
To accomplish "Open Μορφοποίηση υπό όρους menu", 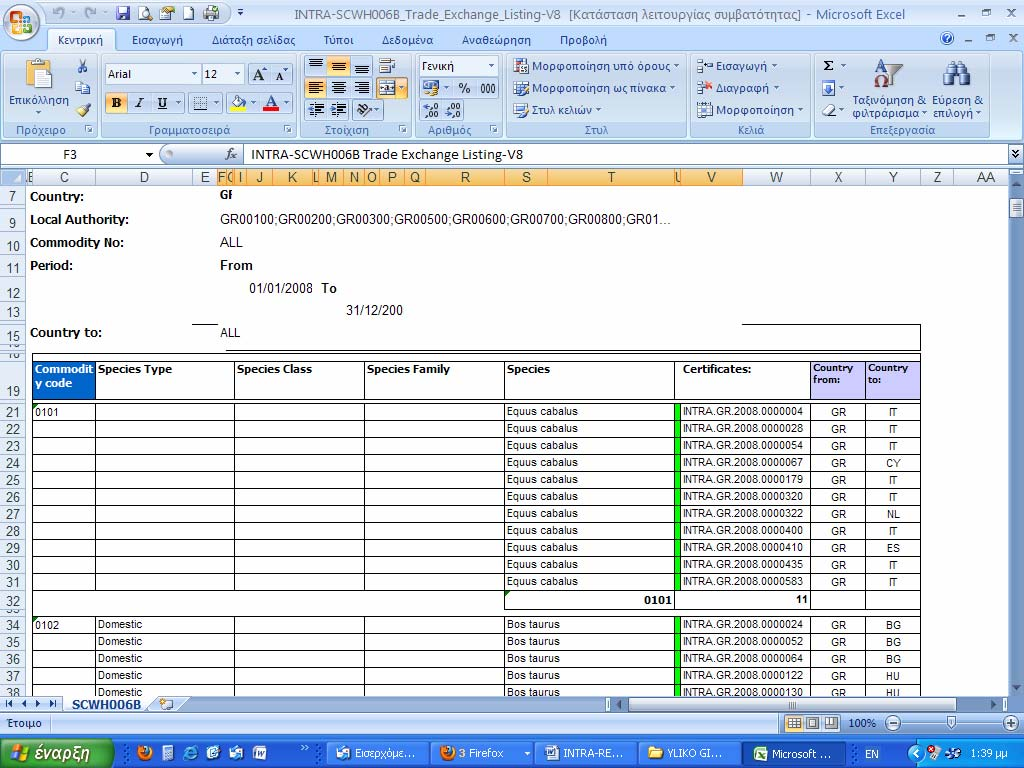I will click(596, 66).
